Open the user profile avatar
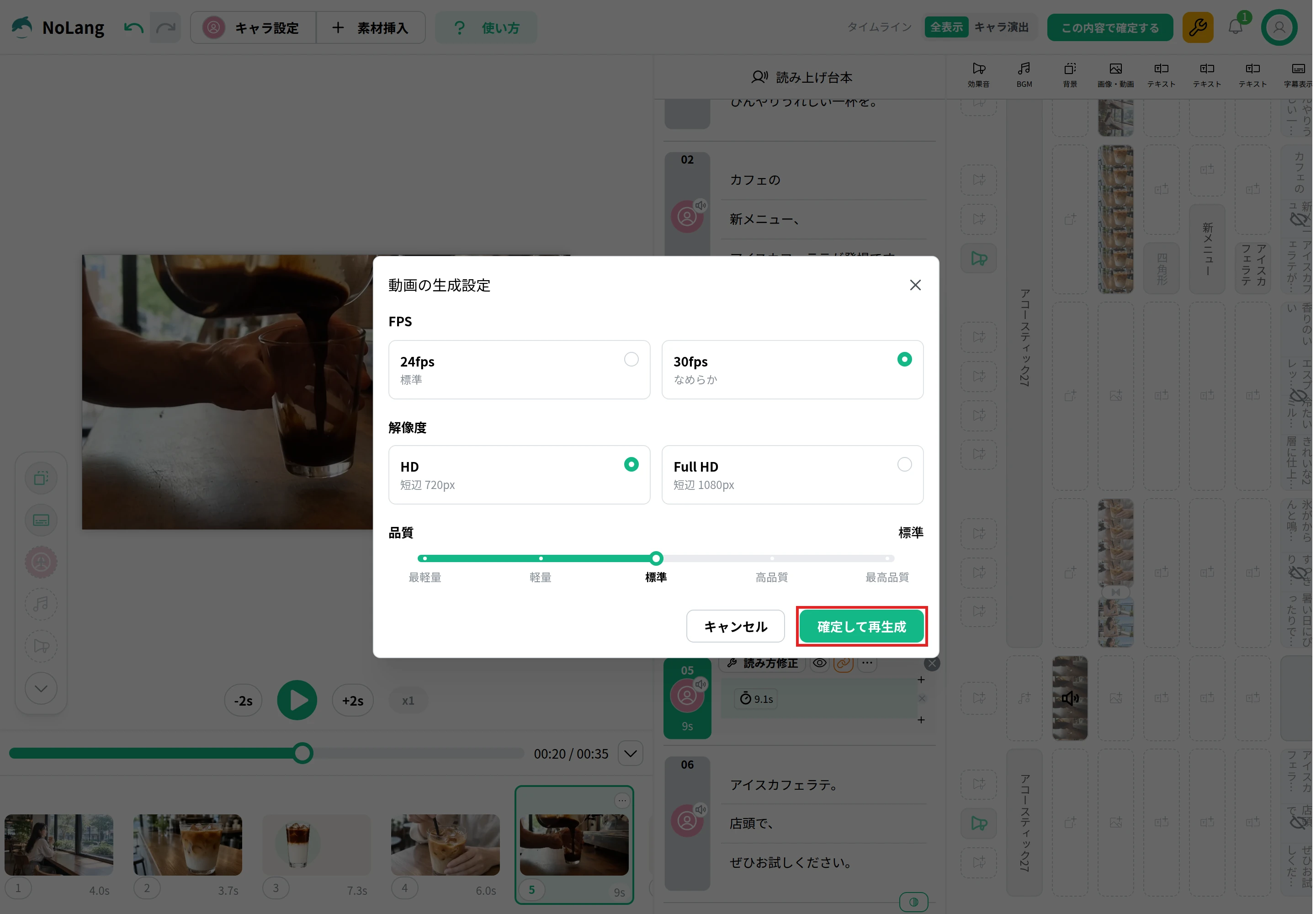The height and width of the screenshot is (914, 1316). (x=1279, y=27)
